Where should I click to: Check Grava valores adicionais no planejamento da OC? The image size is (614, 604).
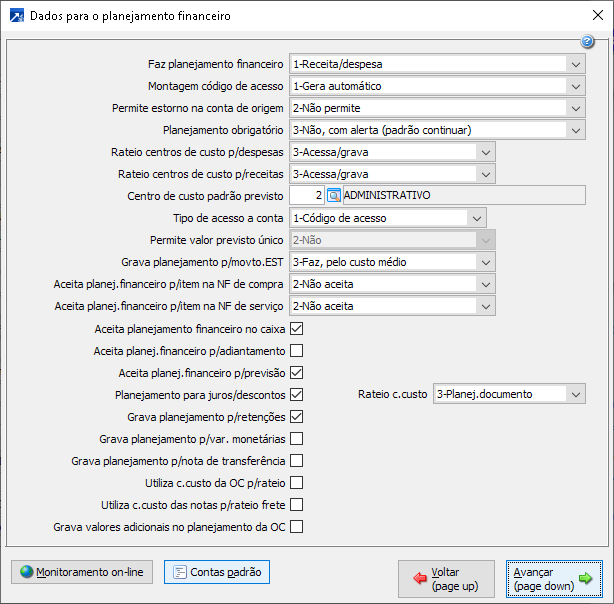tap(296, 527)
